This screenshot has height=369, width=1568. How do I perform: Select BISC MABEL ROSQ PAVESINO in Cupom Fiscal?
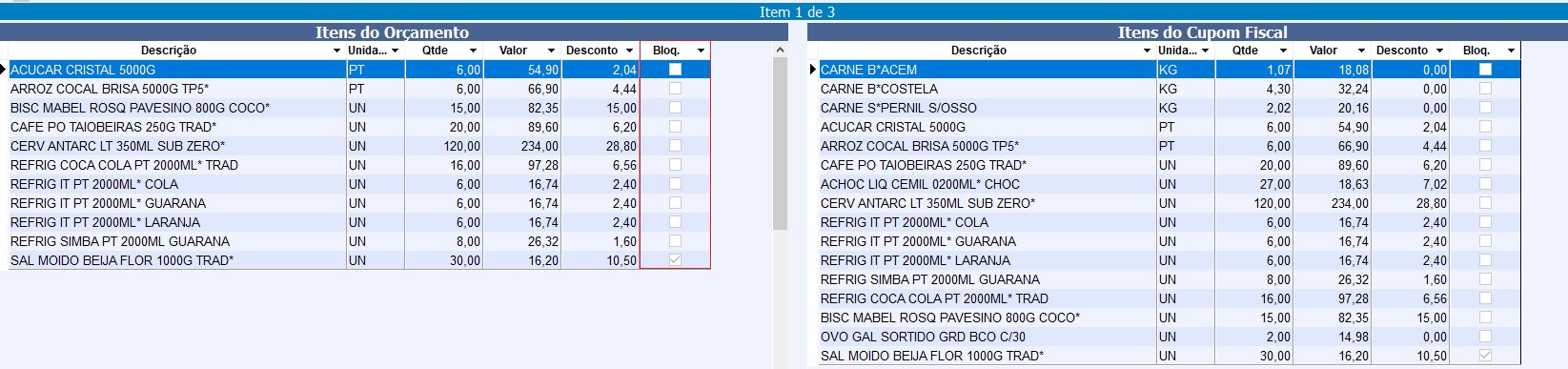[x=1170, y=318]
